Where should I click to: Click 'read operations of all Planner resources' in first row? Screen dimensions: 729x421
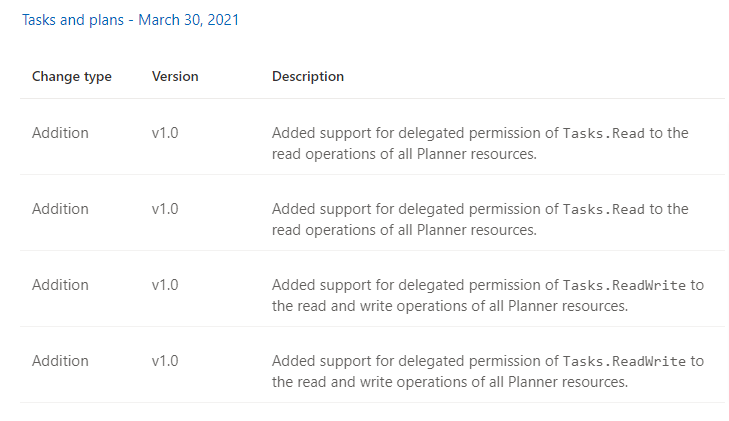[404, 154]
